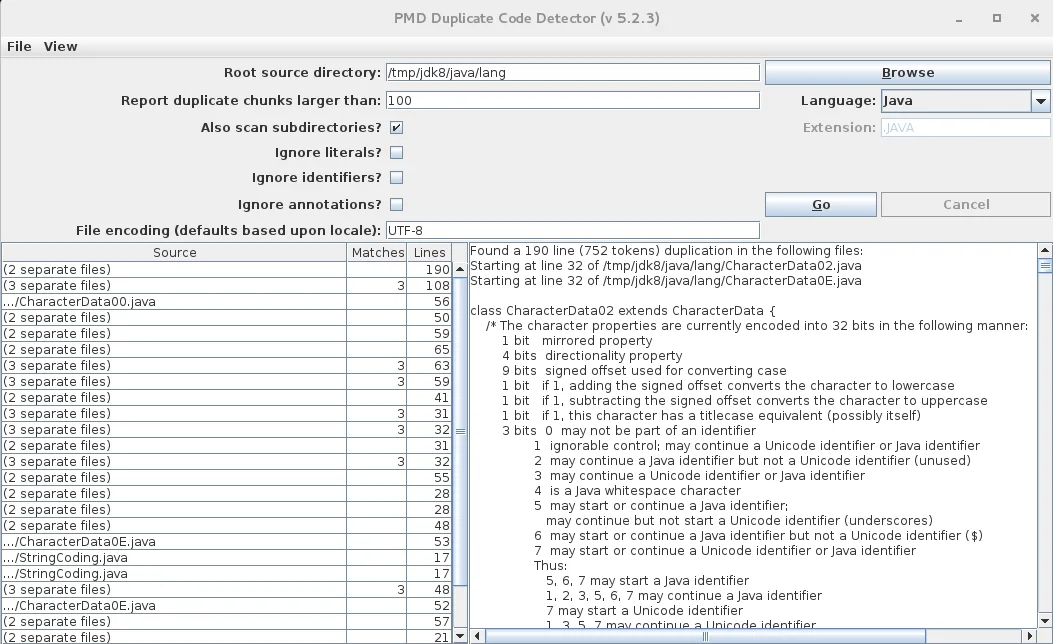
Task: Click the disabled Cancel button
Action: [964, 204]
